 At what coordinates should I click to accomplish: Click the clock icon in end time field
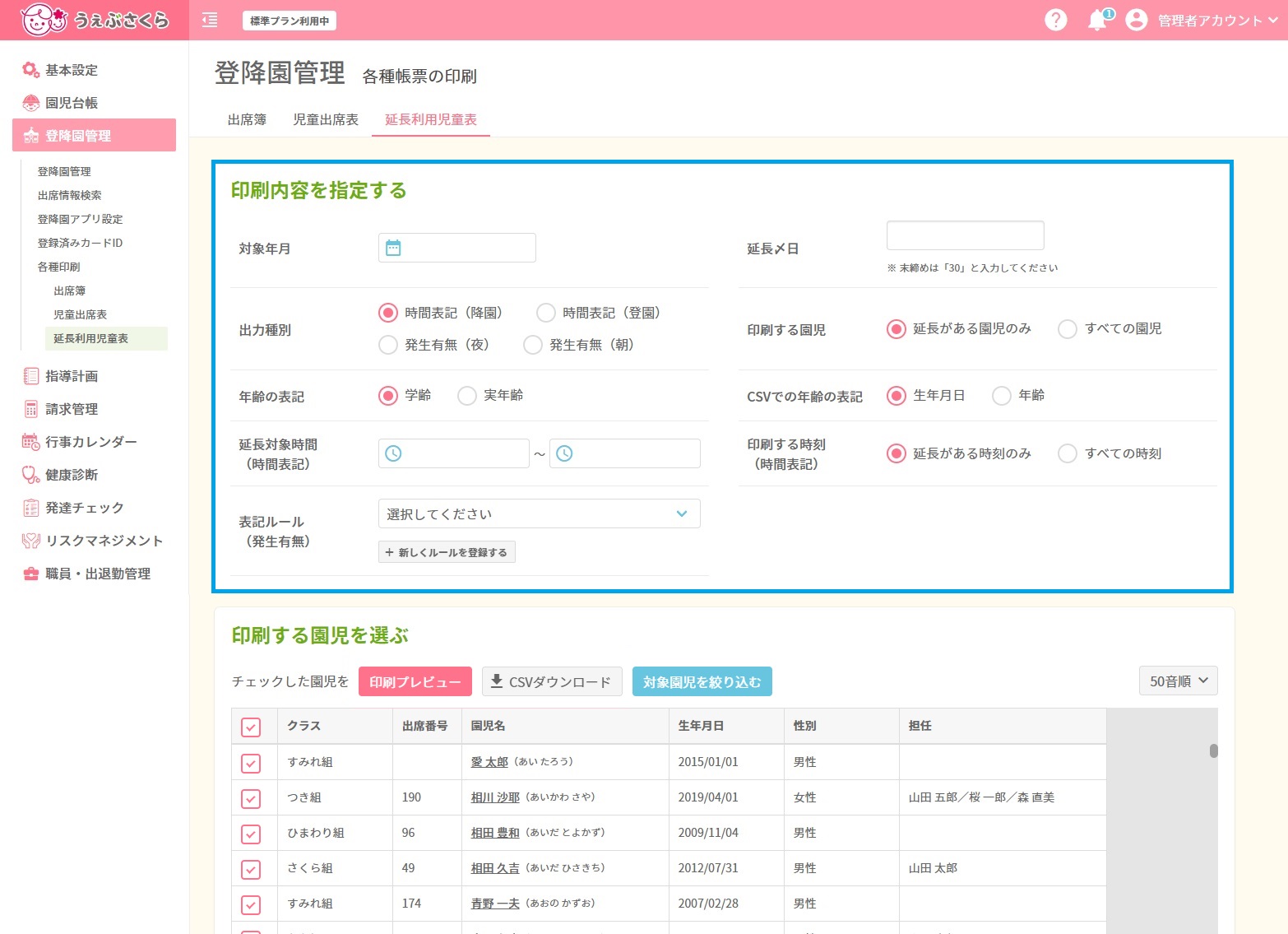click(x=564, y=453)
